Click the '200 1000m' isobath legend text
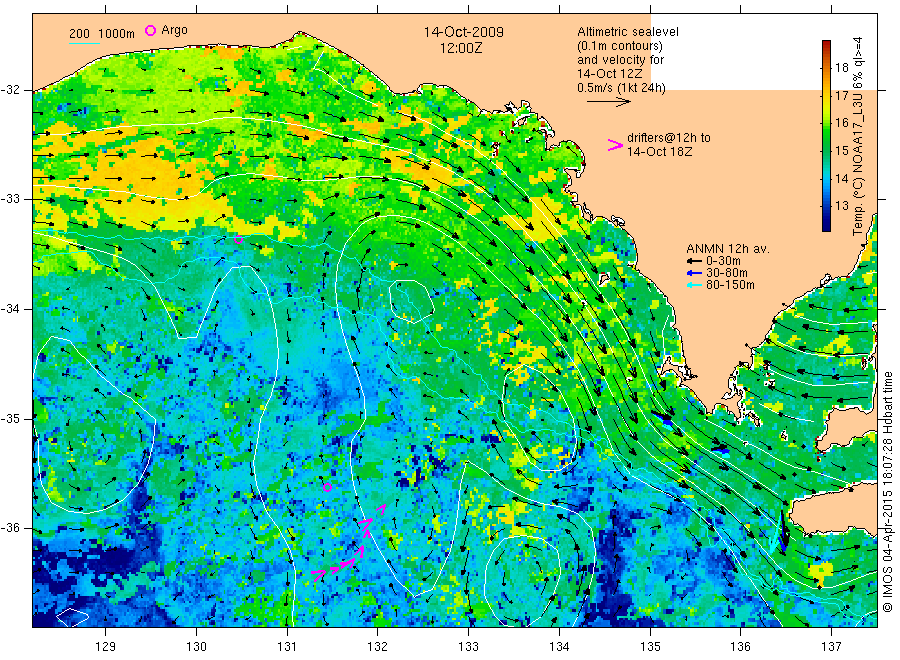 (x=102, y=34)
